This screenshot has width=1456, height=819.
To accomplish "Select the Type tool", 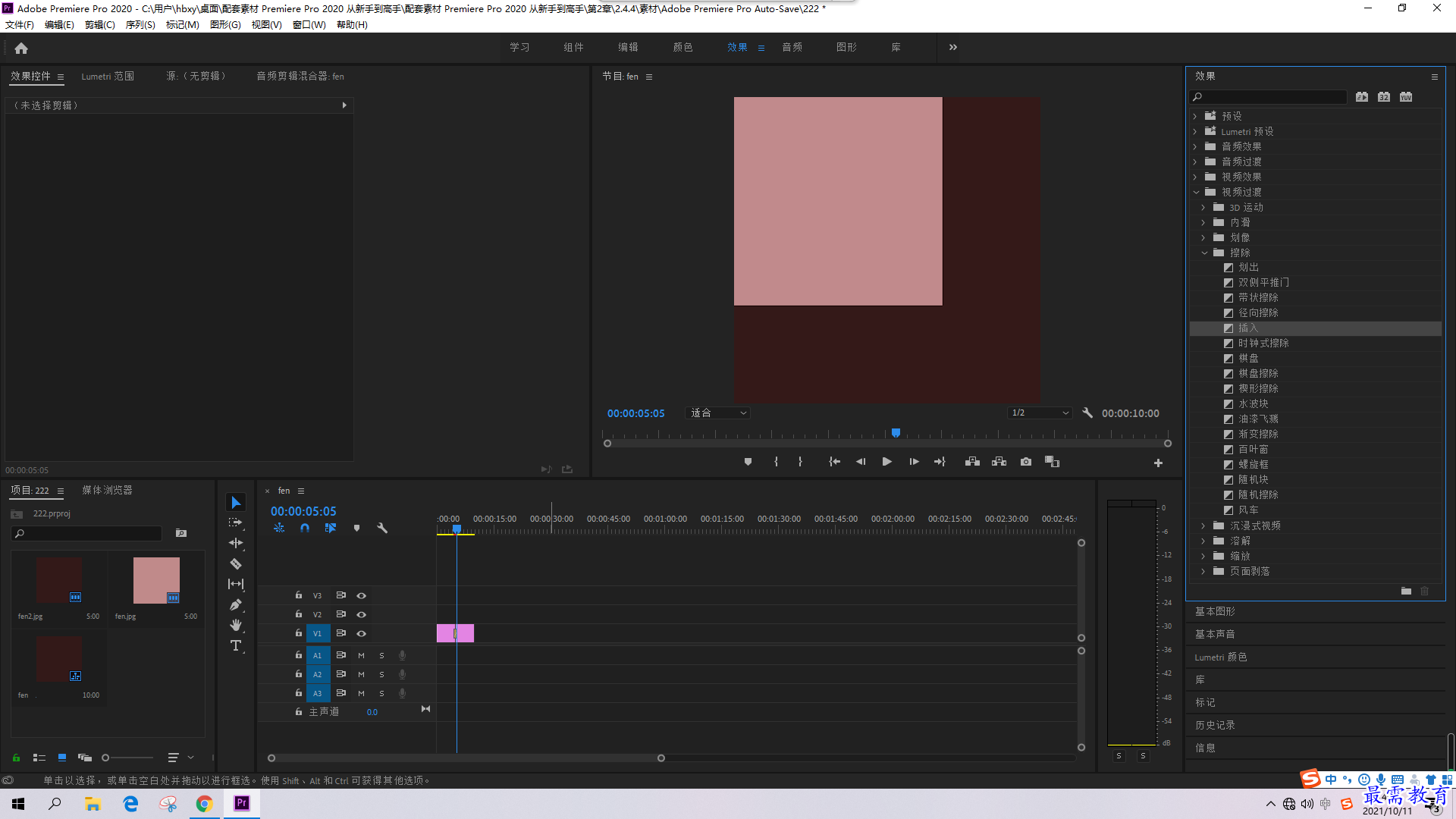I will pyautogui.click(x=236, y=645).
